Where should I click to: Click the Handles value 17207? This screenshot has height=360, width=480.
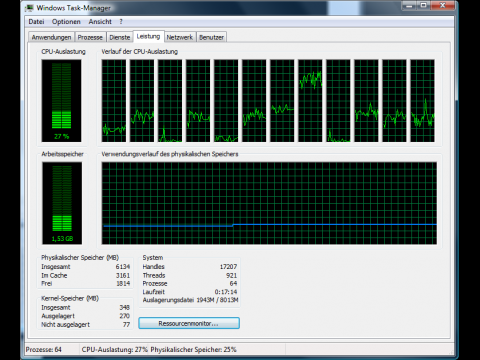point(228,267)
